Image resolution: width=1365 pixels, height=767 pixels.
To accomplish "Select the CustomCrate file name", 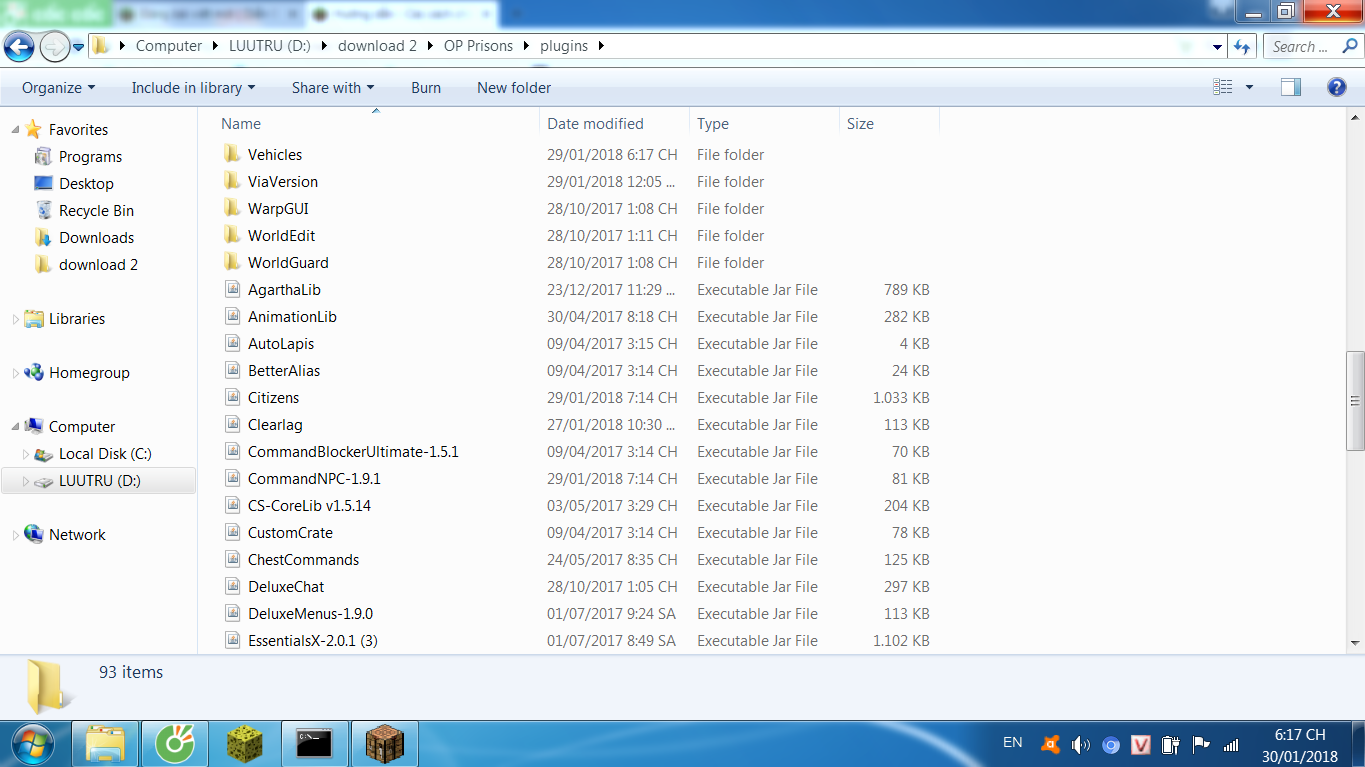I will [290, 533].
